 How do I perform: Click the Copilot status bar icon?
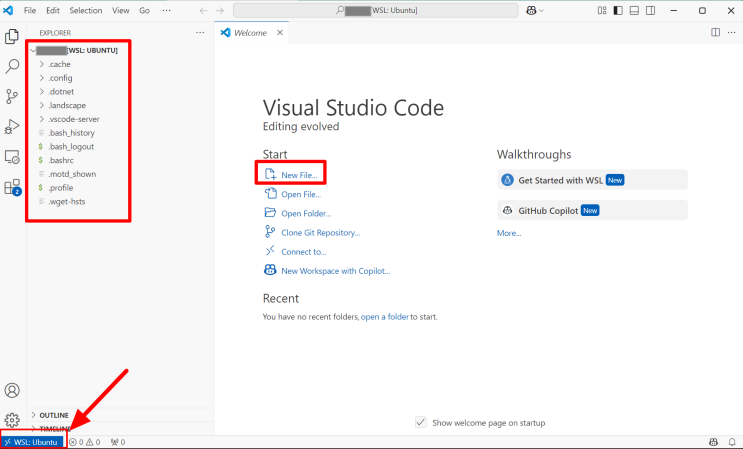click(713, 442)
